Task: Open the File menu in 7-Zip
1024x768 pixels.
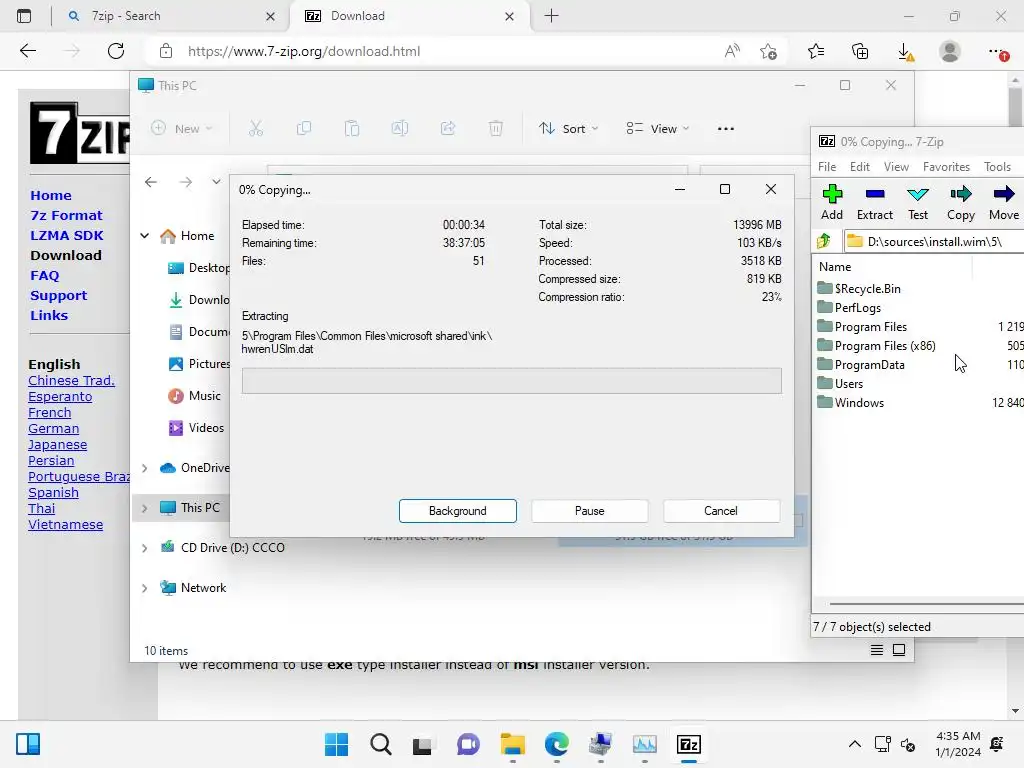Action: [x=827, y=167]
